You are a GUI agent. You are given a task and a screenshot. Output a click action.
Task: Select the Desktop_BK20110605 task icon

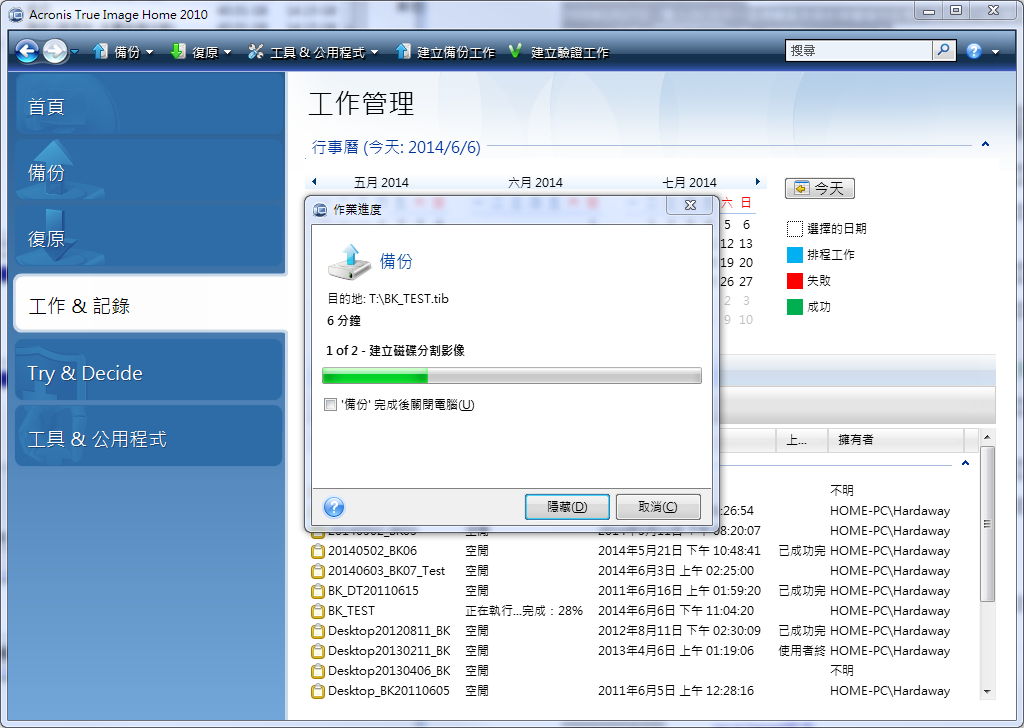318,691
